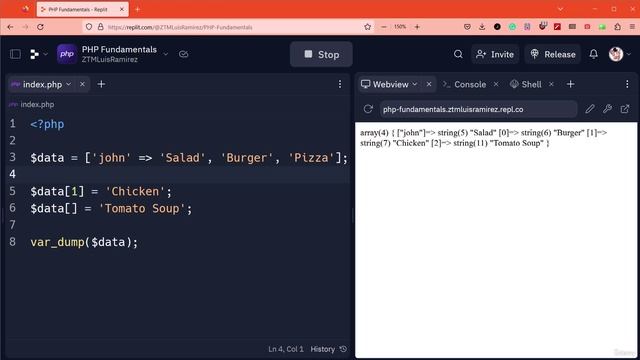Click line 3 $data array code
The image size is (640, 360).
click(x=189, y=158)
